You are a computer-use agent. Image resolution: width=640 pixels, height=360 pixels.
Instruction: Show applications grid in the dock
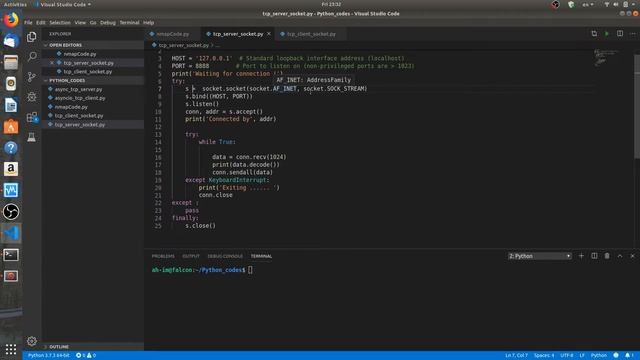tap(11, 349)
